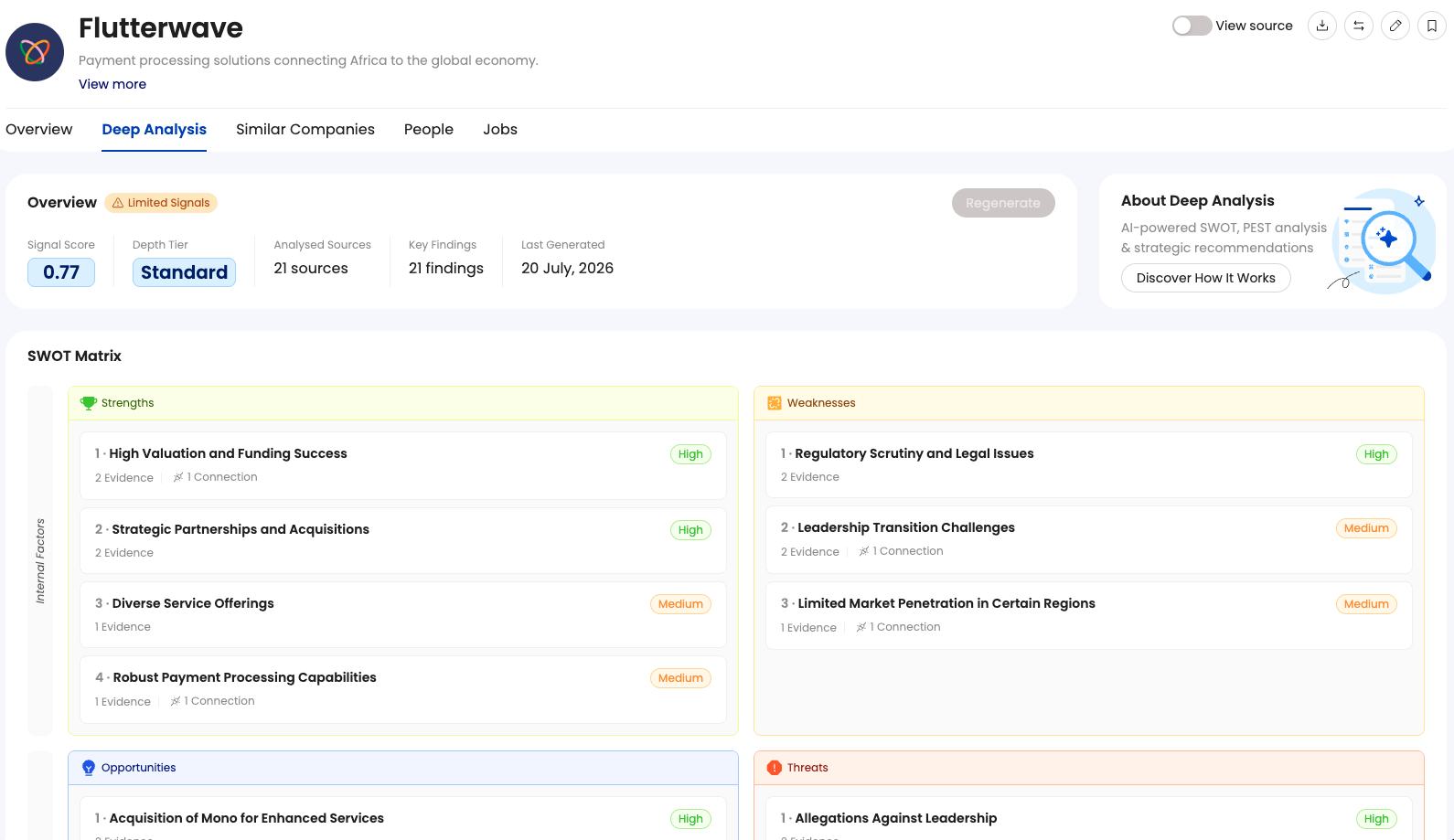Open the Jobs tab
The height and width of the screenshot is (840, 1454).
coord(500,130)
